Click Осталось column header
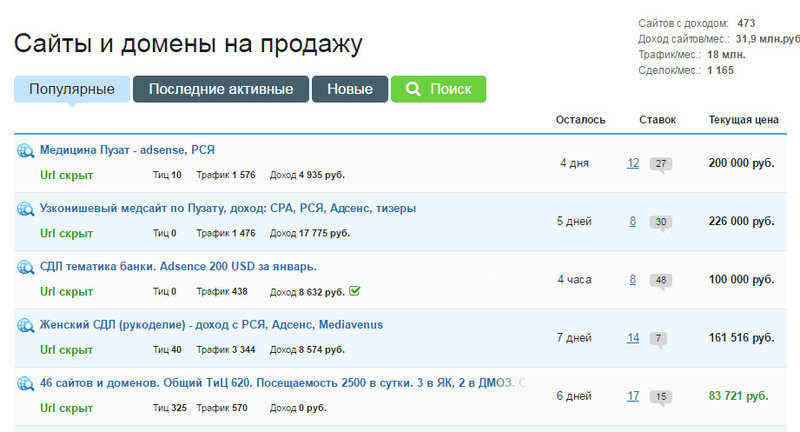Image resolution: width=800 pixels, height=432 pixels. tap(580, 120)
